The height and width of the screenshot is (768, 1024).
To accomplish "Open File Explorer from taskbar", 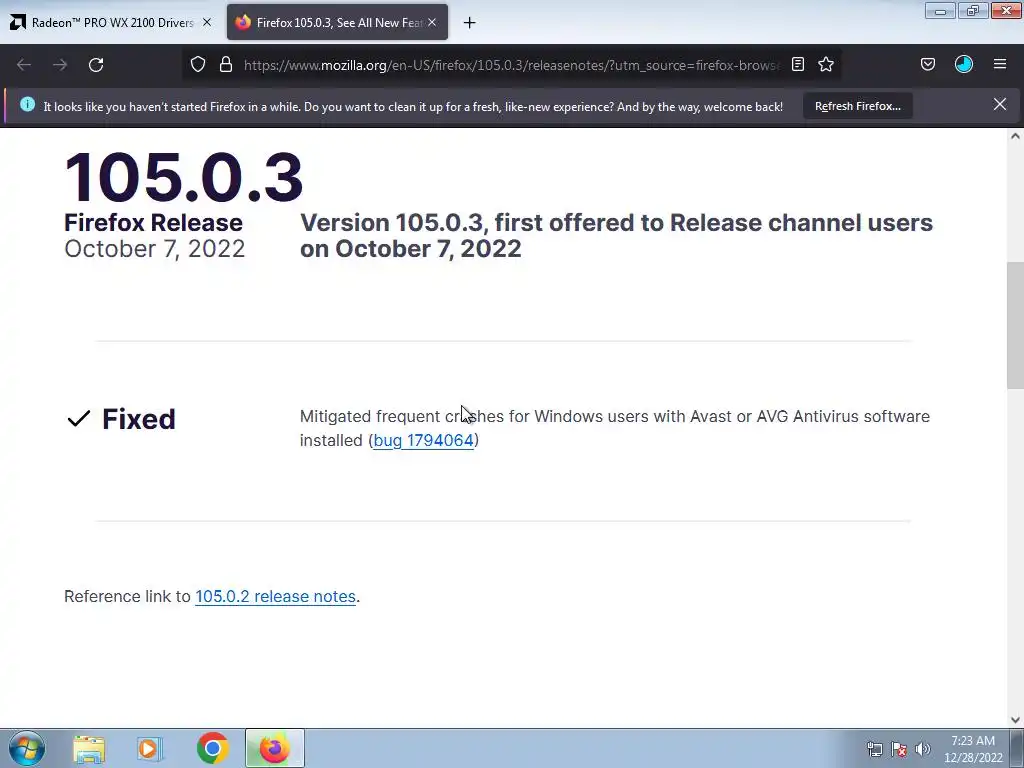I will pyautogui.click(x=89, y=748).
